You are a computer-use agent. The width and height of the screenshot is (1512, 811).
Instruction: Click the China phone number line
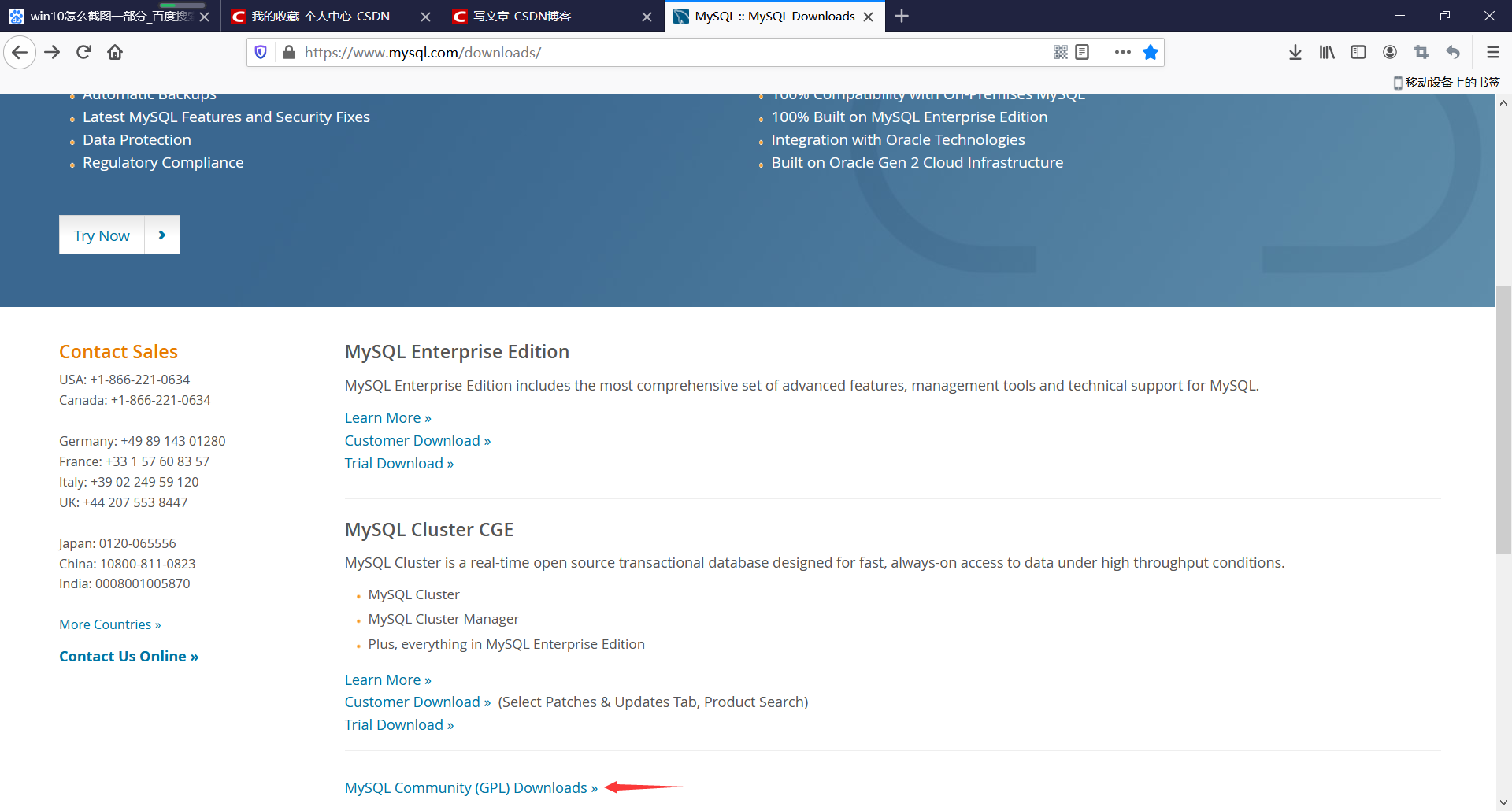(127, 564)
